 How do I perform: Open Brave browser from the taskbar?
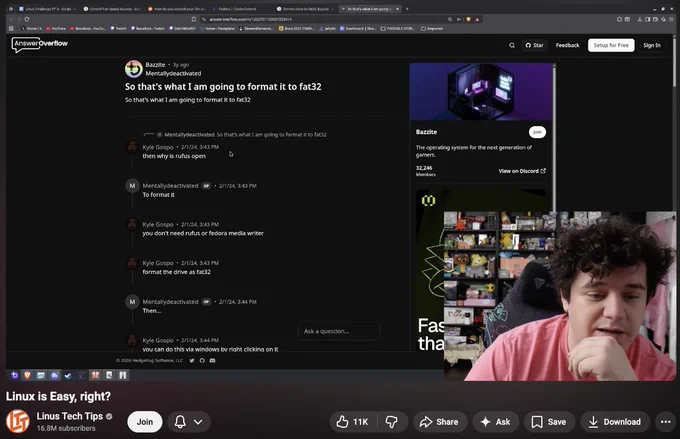tap(27, 375)
